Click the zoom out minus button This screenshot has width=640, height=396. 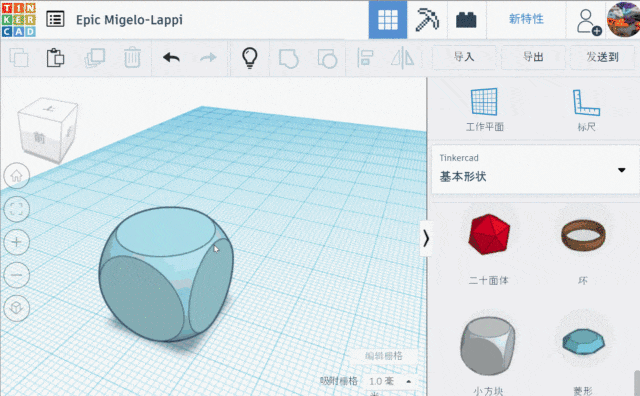coord(16,275)
